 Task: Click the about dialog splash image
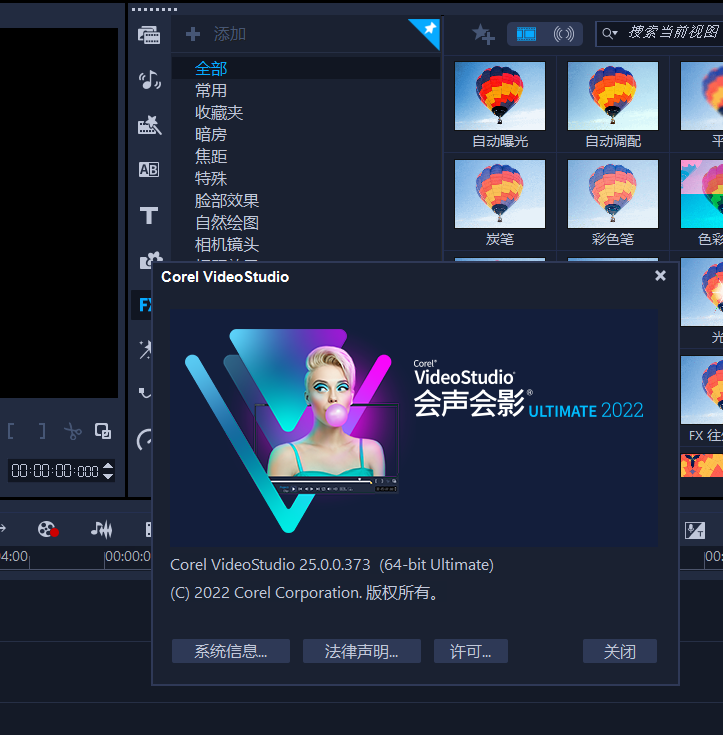point(414,428)
